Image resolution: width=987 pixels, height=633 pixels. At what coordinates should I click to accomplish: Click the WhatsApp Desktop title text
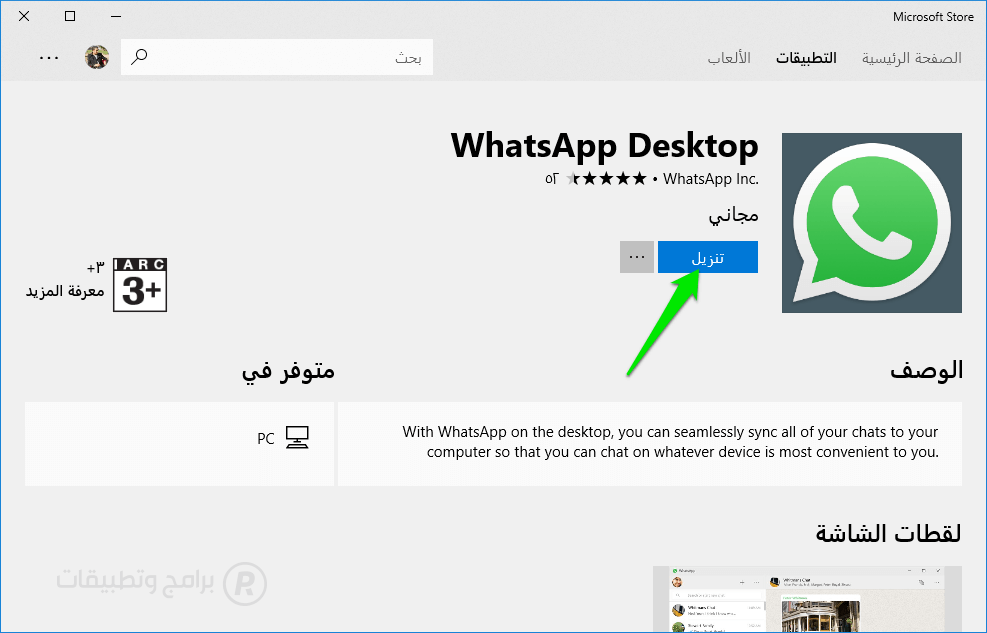604,145
